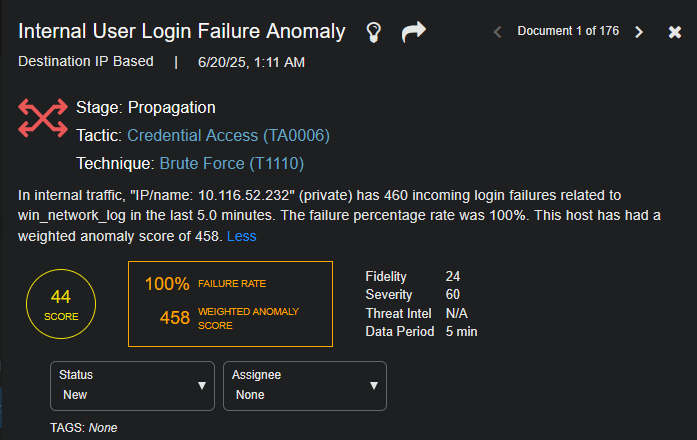This screenshot has width=697, height=440.
Task: Click the 100% failure rate box
Action: 230,284
